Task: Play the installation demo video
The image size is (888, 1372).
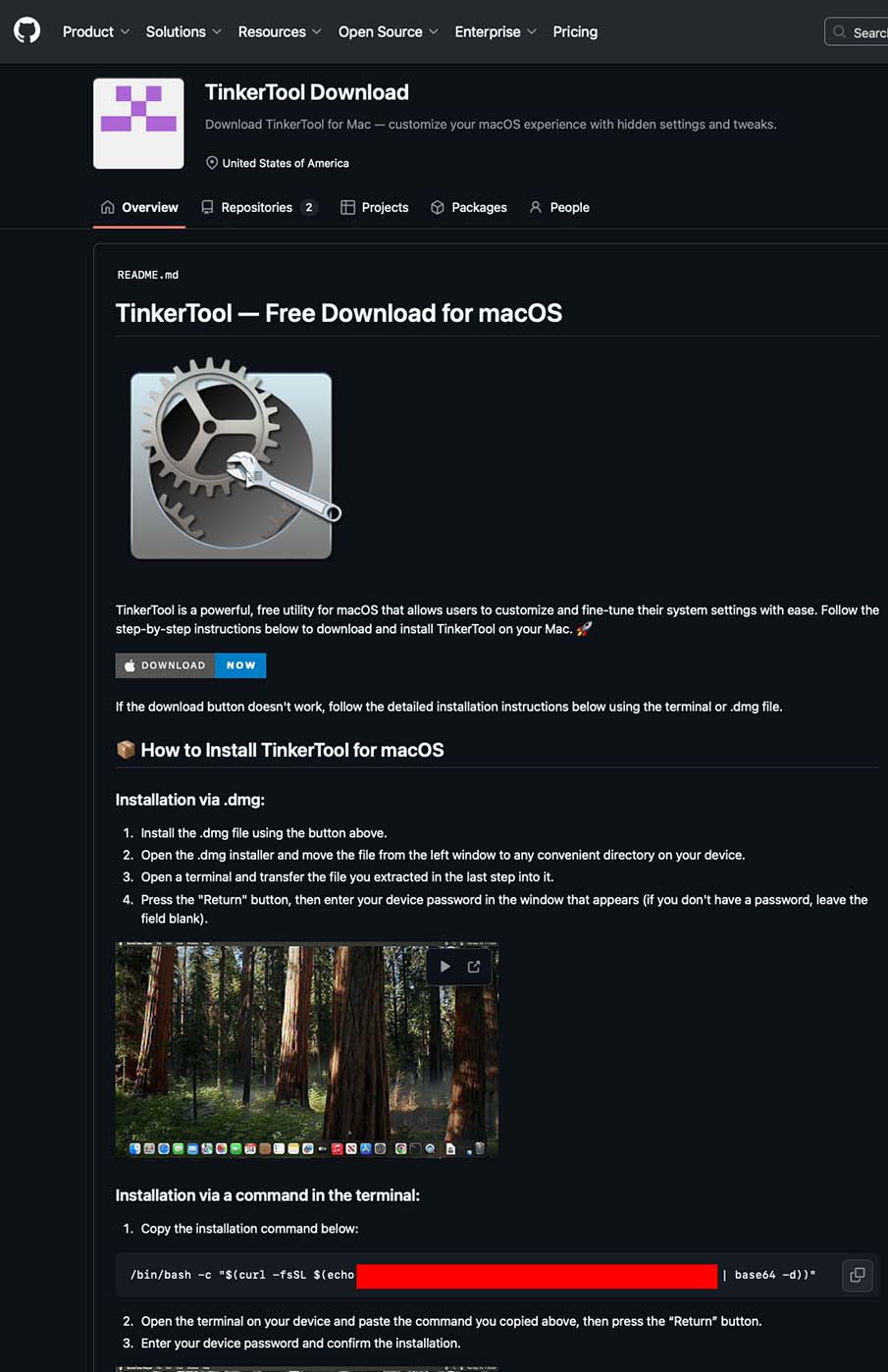Action: click(445, 967)
